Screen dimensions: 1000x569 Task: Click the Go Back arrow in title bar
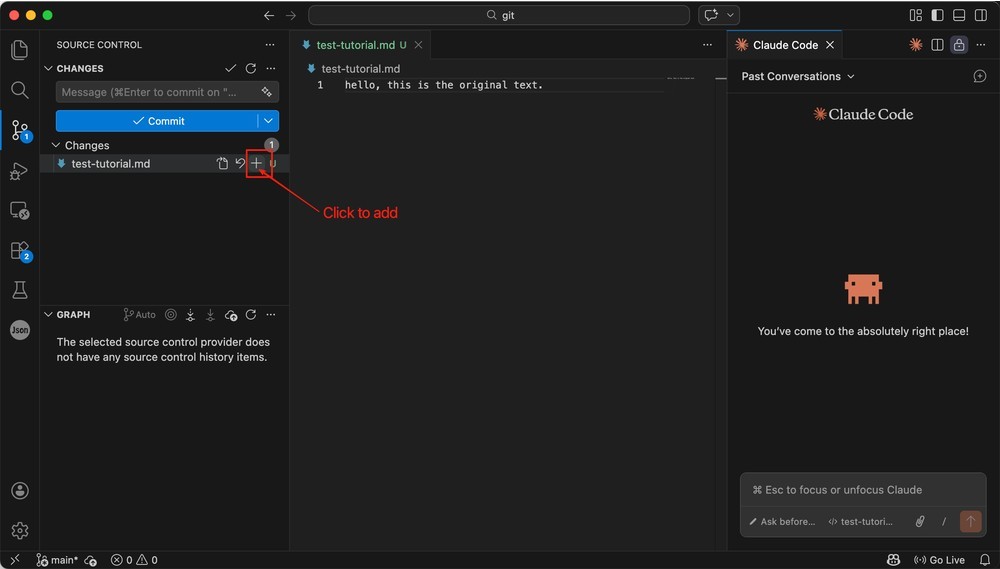(x=269, y=15)
